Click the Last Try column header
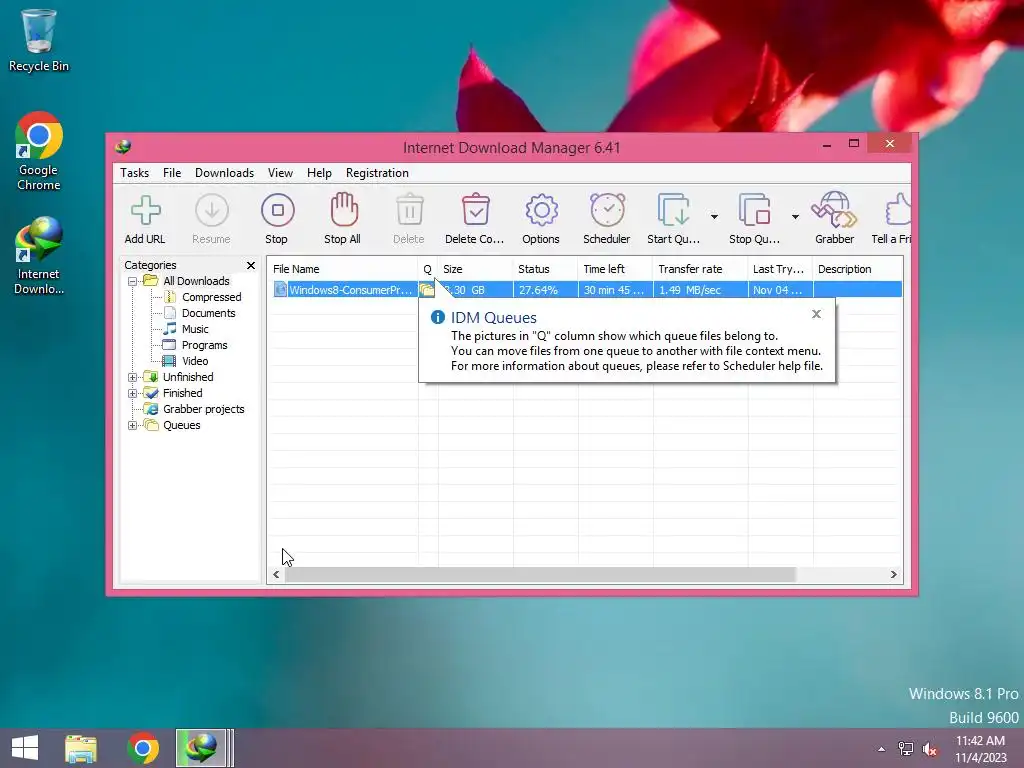The image size is (1024, 768). click(780, 269)
